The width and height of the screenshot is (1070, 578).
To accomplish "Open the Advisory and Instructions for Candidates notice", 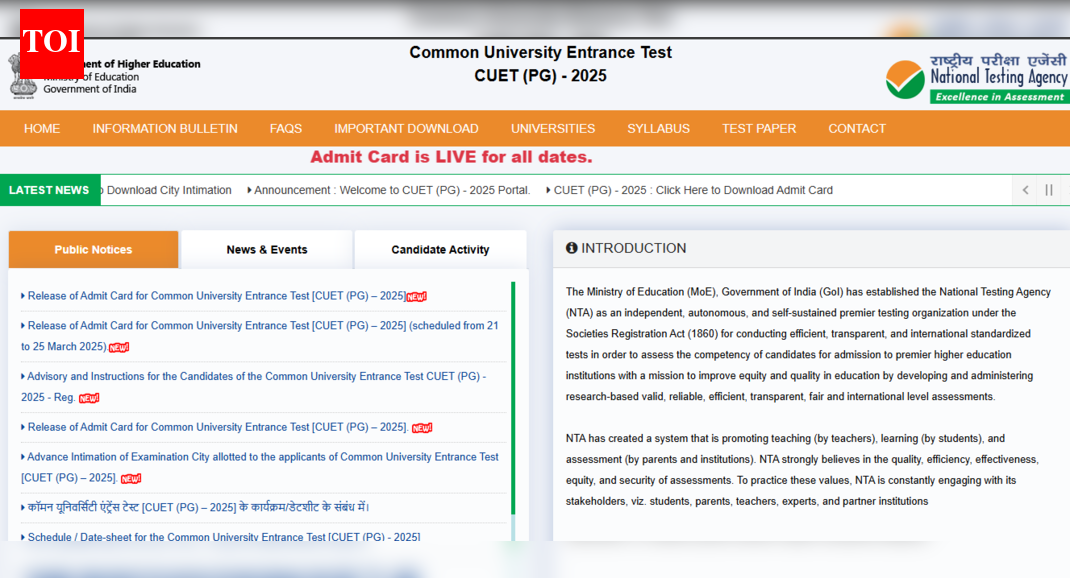I will (x=253, y=377).
